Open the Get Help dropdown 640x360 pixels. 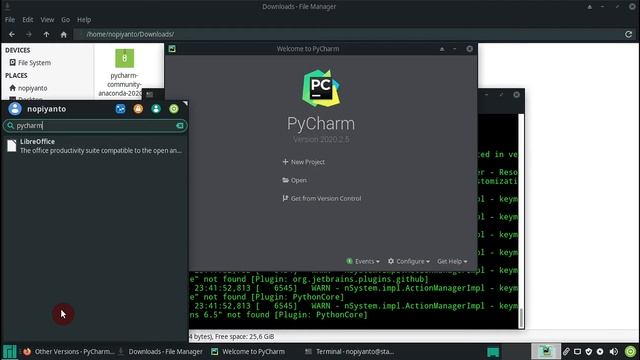(x=452, y=261)
